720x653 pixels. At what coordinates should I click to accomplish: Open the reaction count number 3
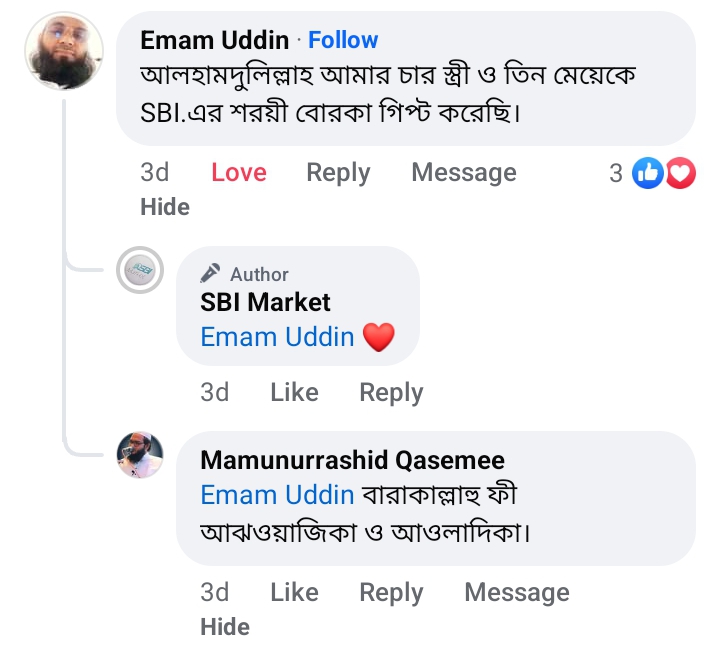click(x=616, y=173)
